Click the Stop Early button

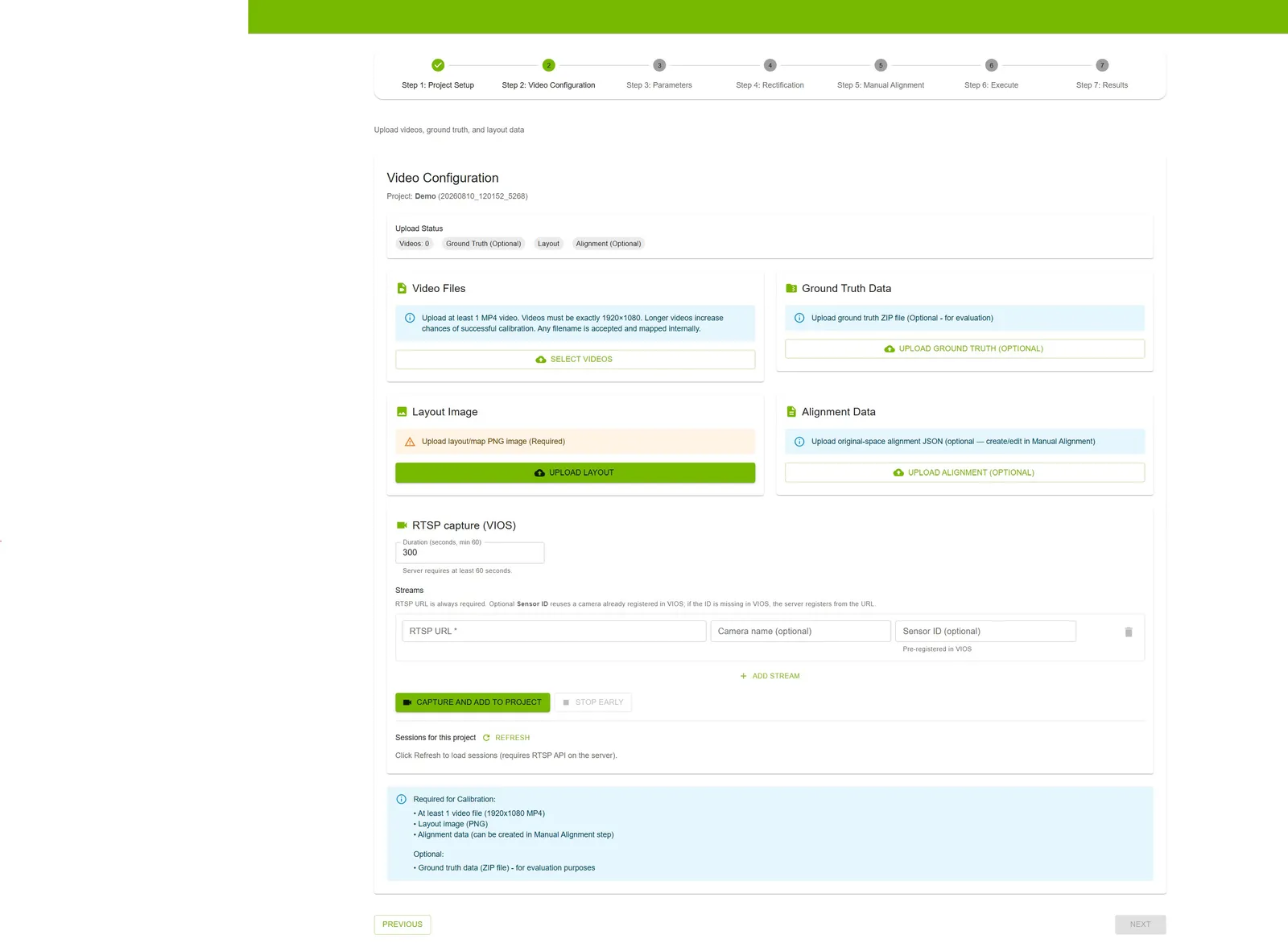click(x=593, y=702)
